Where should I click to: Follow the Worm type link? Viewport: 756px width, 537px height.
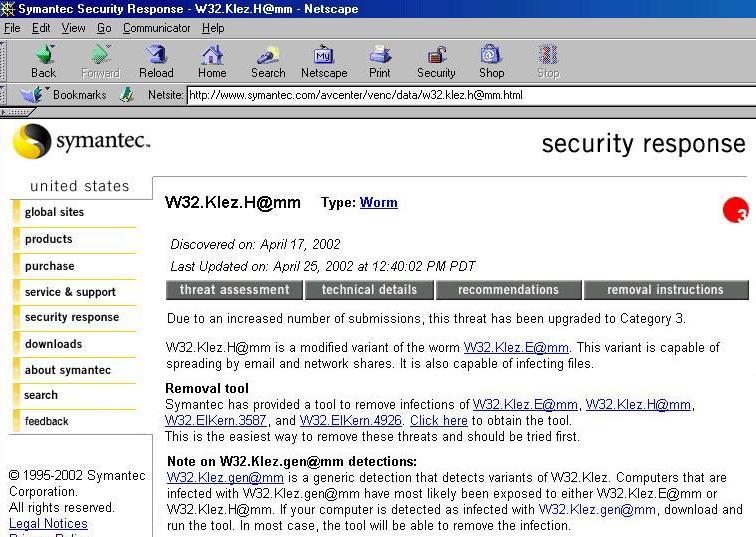pyautogui.click(x=378, y=202)
